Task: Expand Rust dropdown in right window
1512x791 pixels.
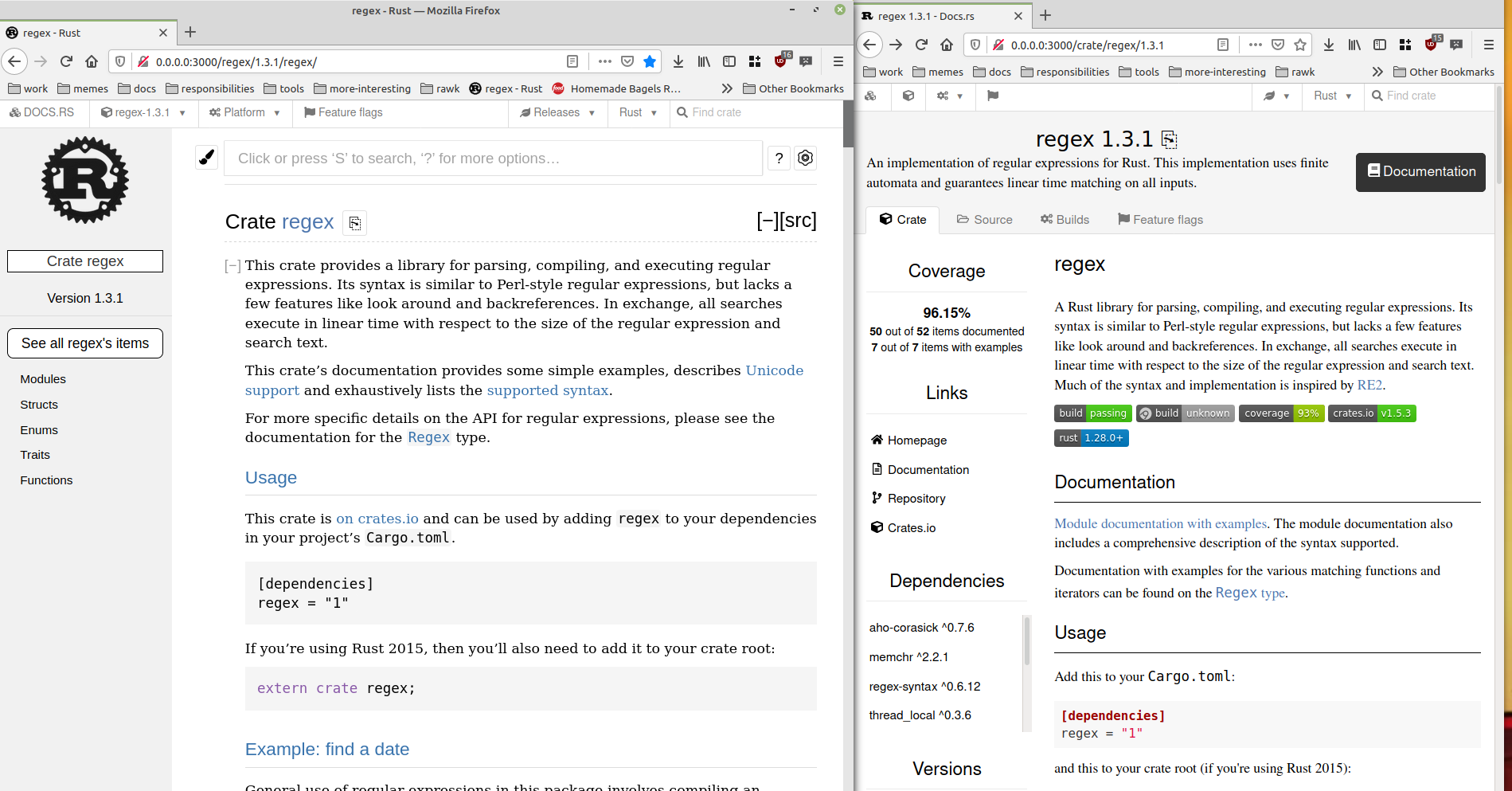Action: coord(1332,96)
